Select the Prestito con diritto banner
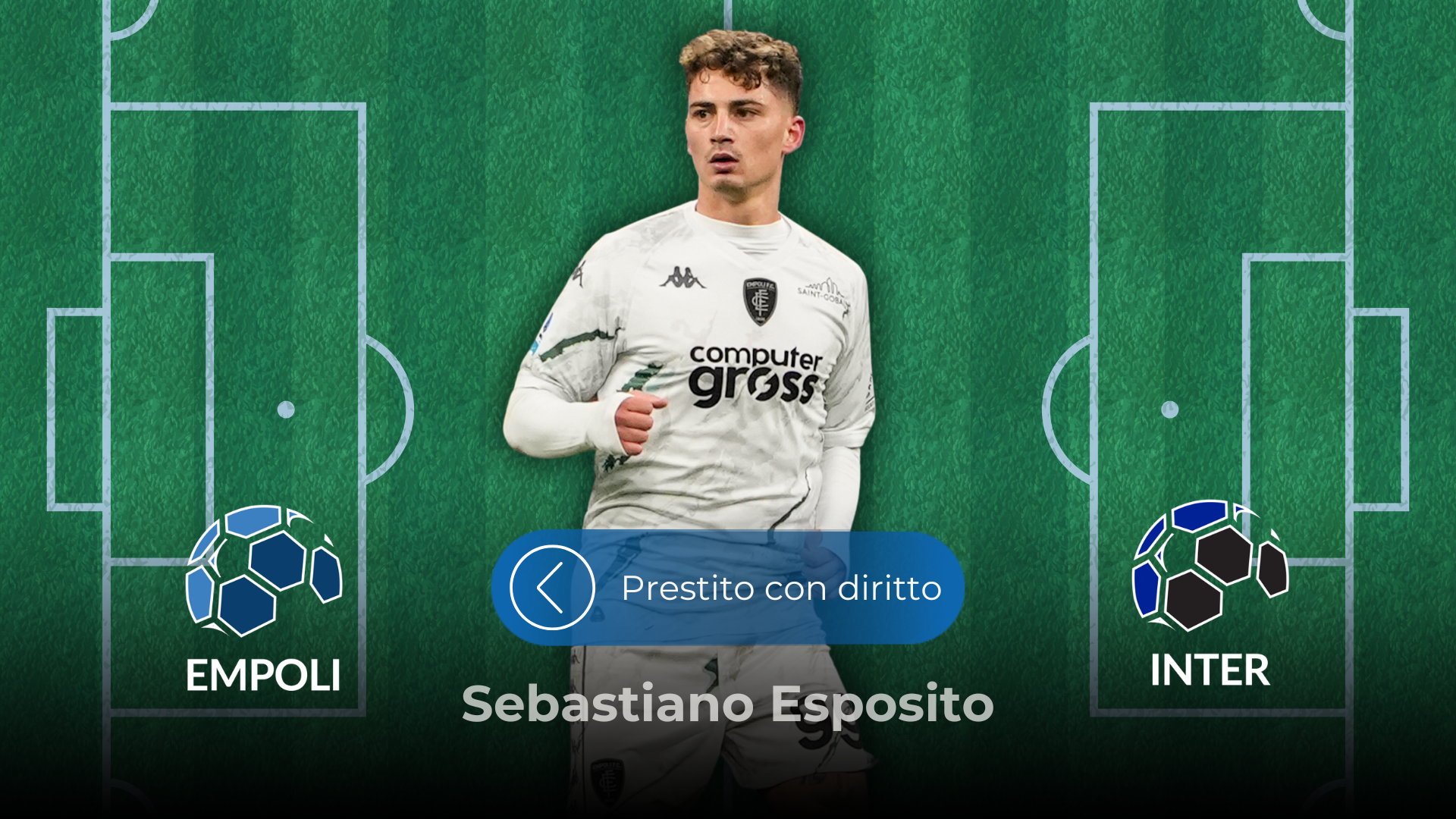Screen dimensions: 1456x819 (x=728, y=588)
